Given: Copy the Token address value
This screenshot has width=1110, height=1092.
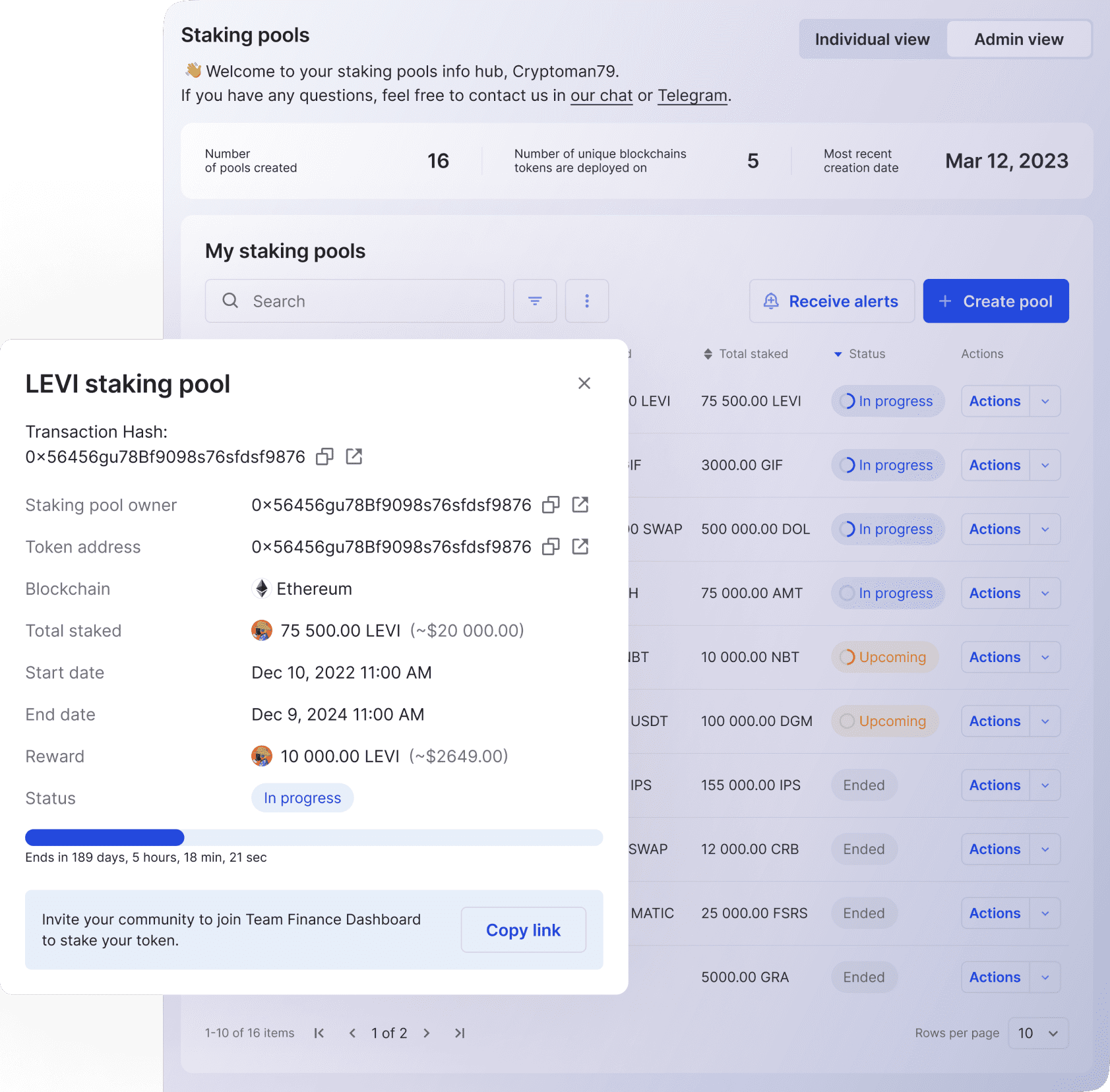Looking at the screenshot, I should point(550,547).
